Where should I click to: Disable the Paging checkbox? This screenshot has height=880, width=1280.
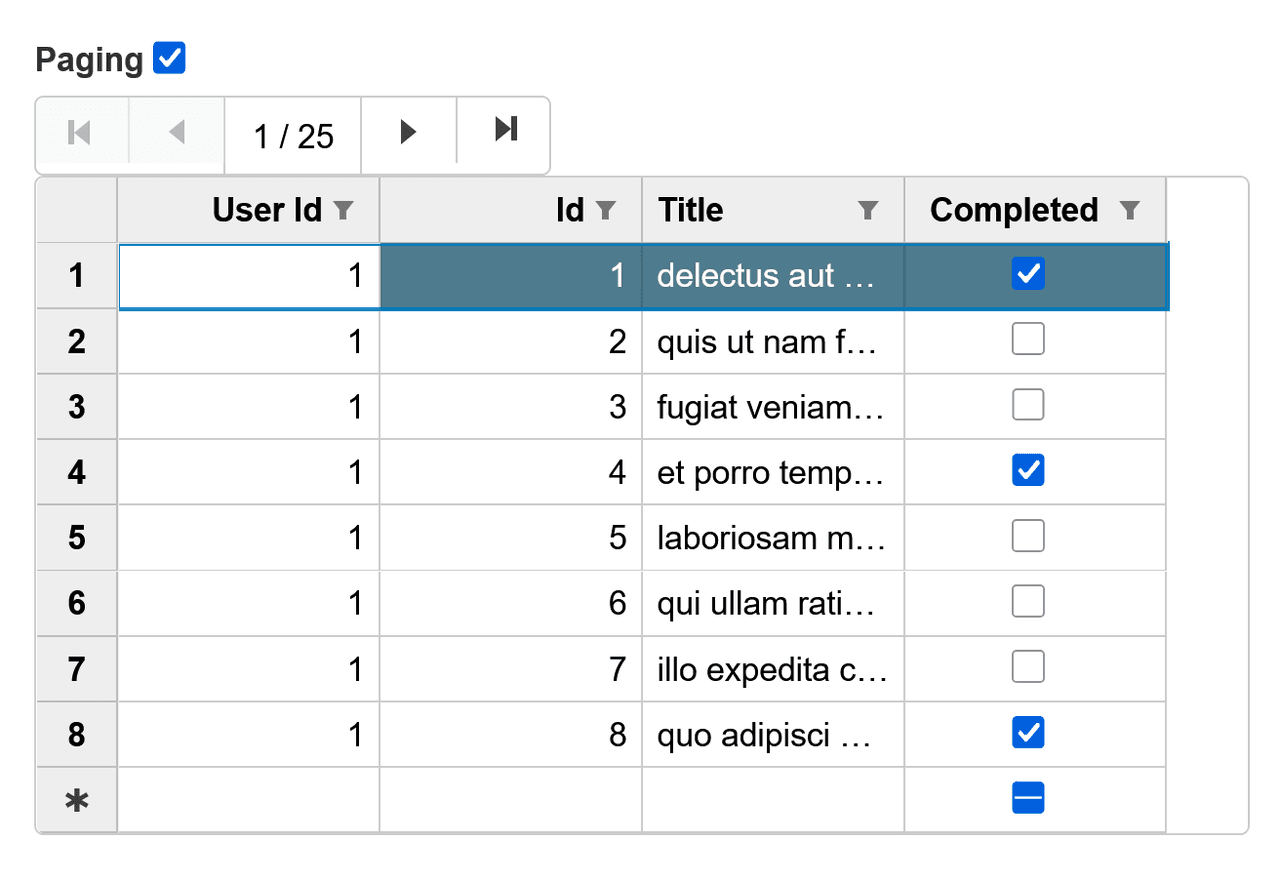(169, 58)
